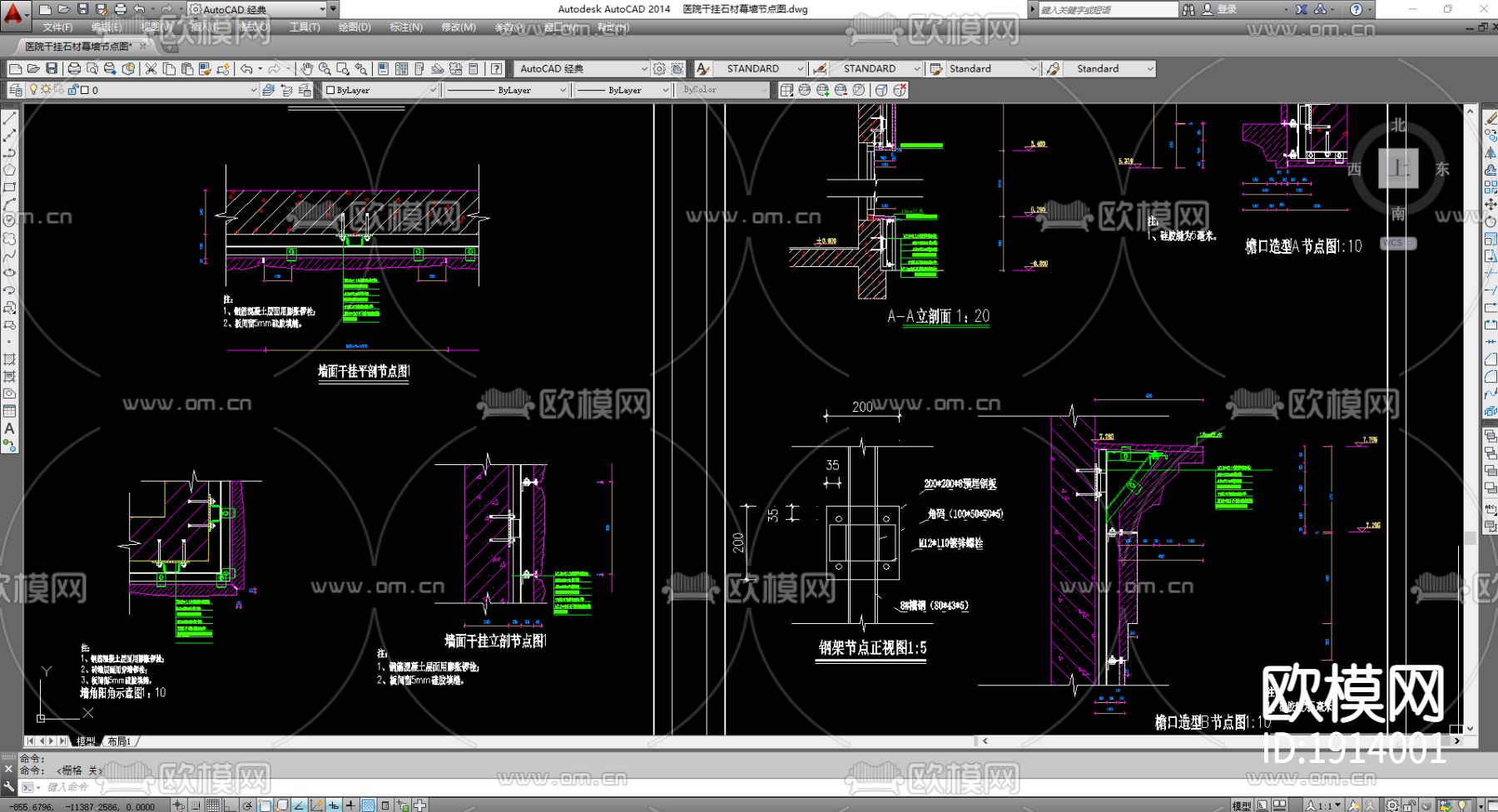
Task: Select the Multiline Text 'A' tool
Action: click(9, 428)
